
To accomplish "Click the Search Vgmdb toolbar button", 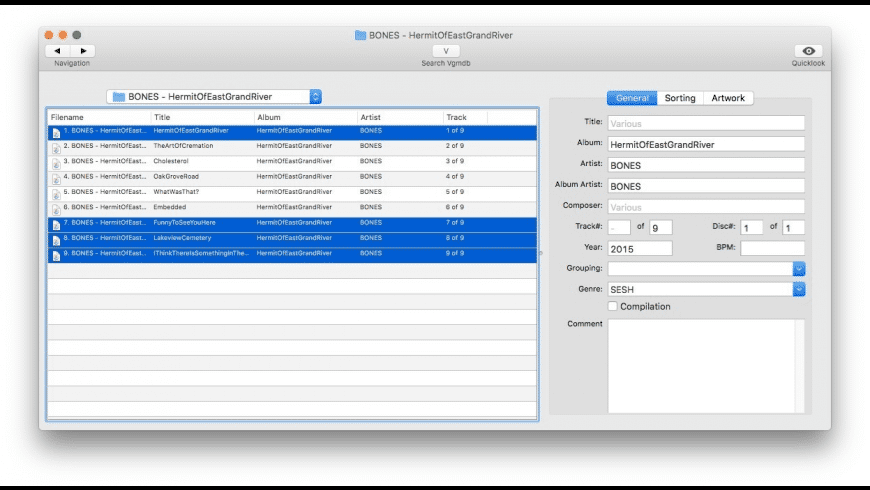I will tap(446, 50).
